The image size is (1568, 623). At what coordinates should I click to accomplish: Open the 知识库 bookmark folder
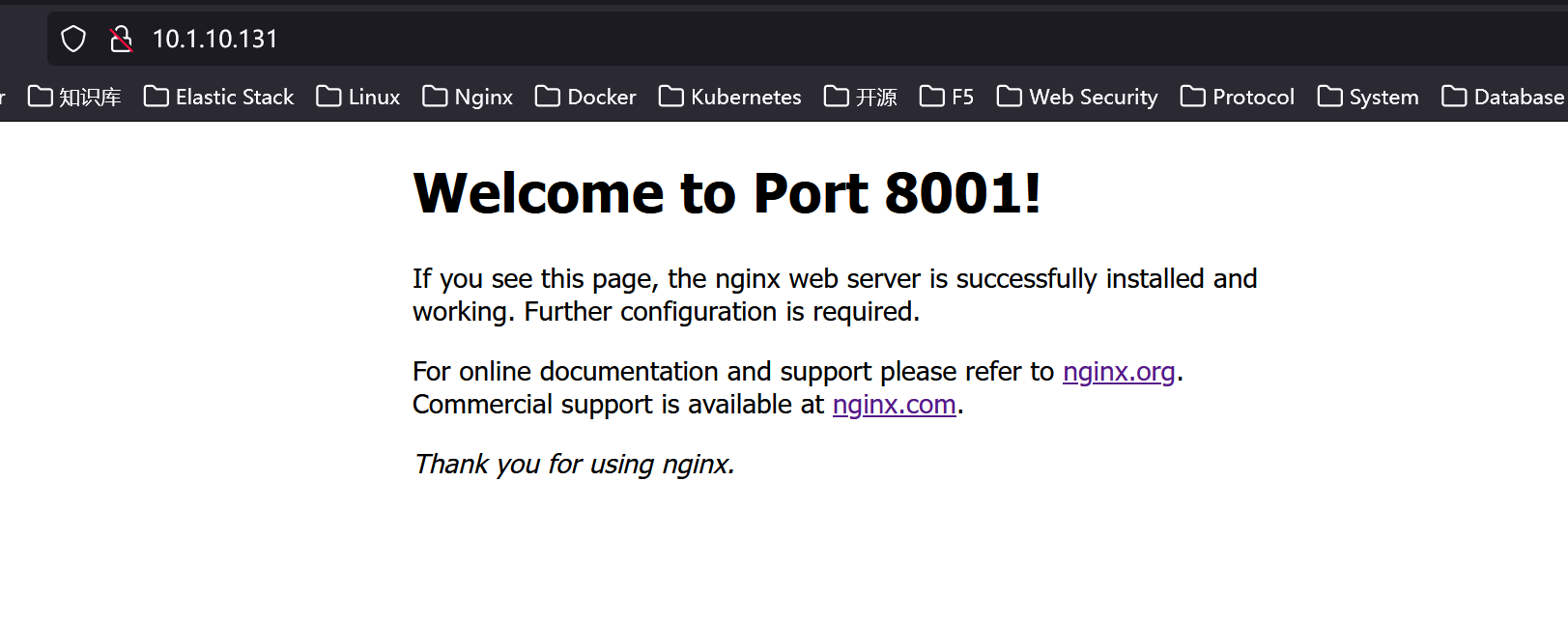click(74, 97)
